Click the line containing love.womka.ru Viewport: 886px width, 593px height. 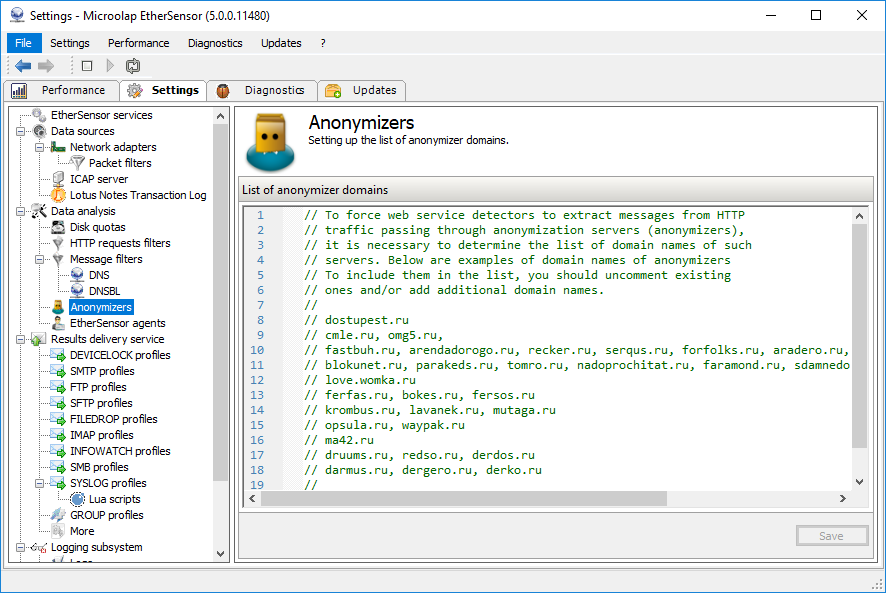click(x=359, y=380)
